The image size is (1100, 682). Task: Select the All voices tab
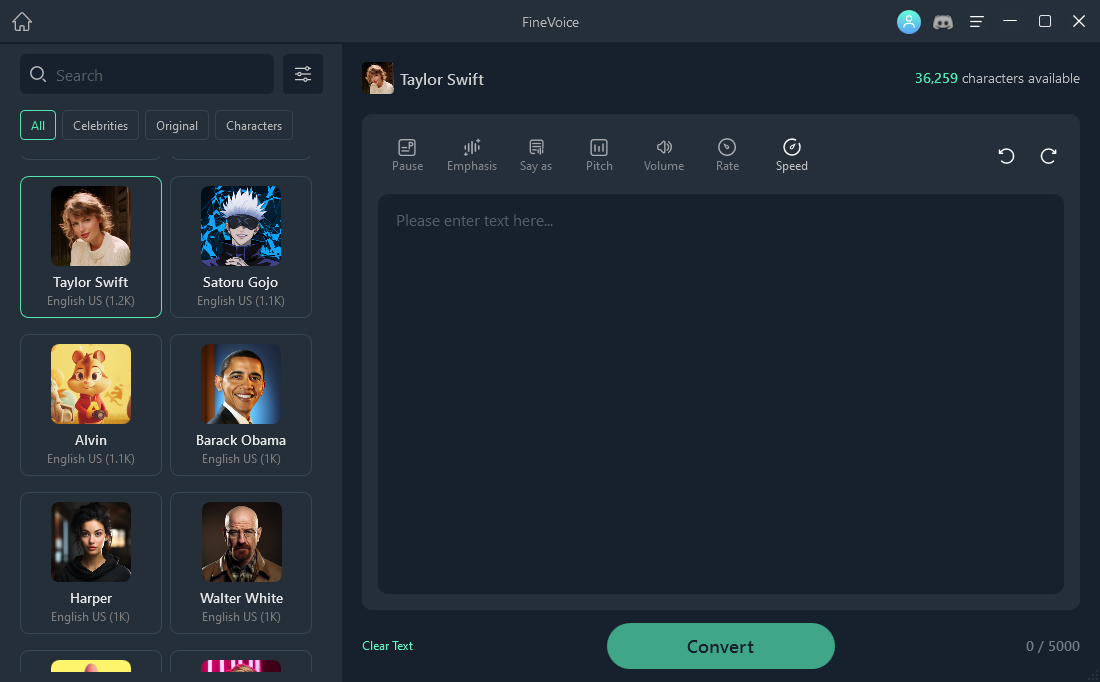38,126
